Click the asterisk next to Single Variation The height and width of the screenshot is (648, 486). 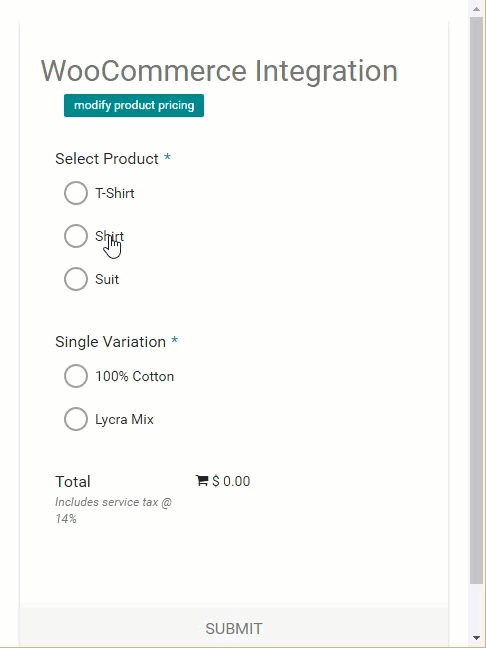(x=175, y=341)
